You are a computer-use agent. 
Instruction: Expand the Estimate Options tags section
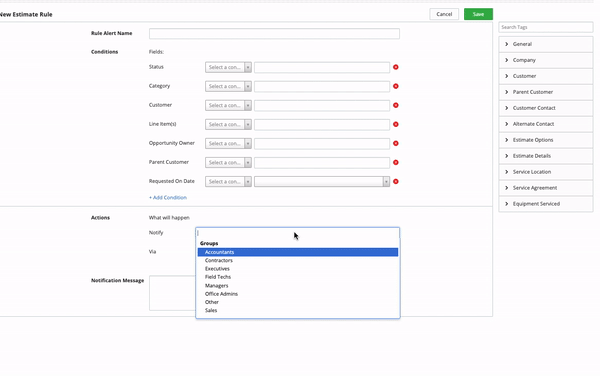click(x=546, y=140)
